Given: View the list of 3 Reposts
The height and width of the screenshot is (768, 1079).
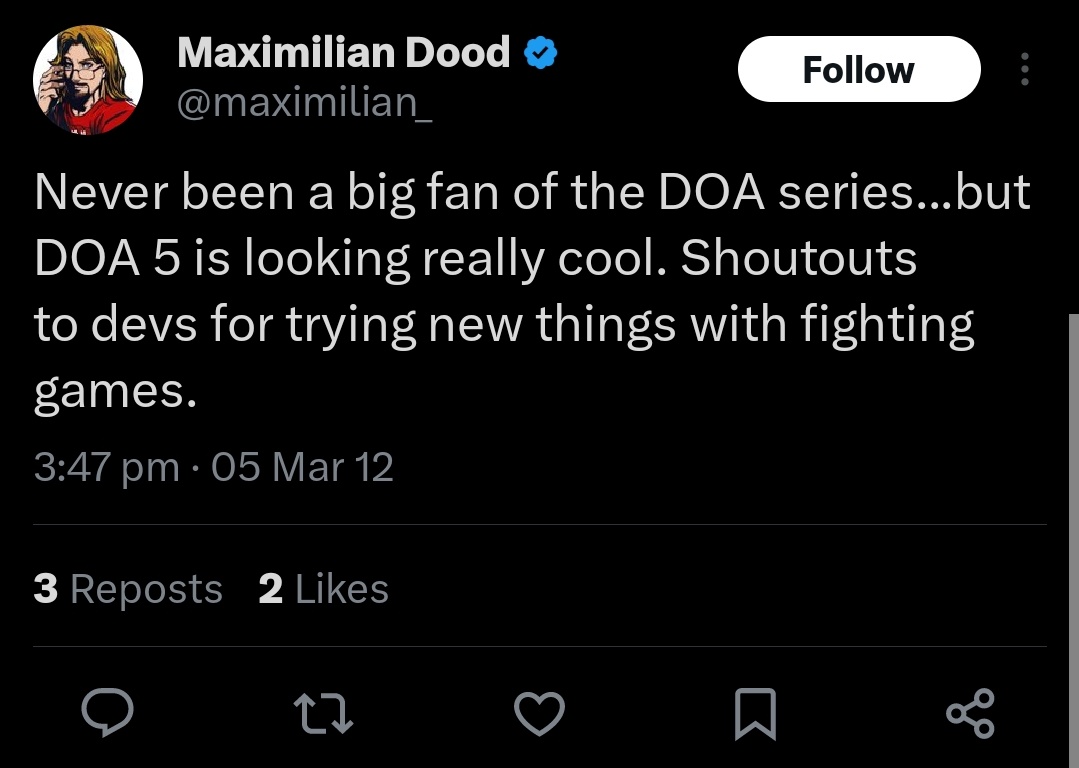Looking at the screenshot, I should (x=128, y=589).
